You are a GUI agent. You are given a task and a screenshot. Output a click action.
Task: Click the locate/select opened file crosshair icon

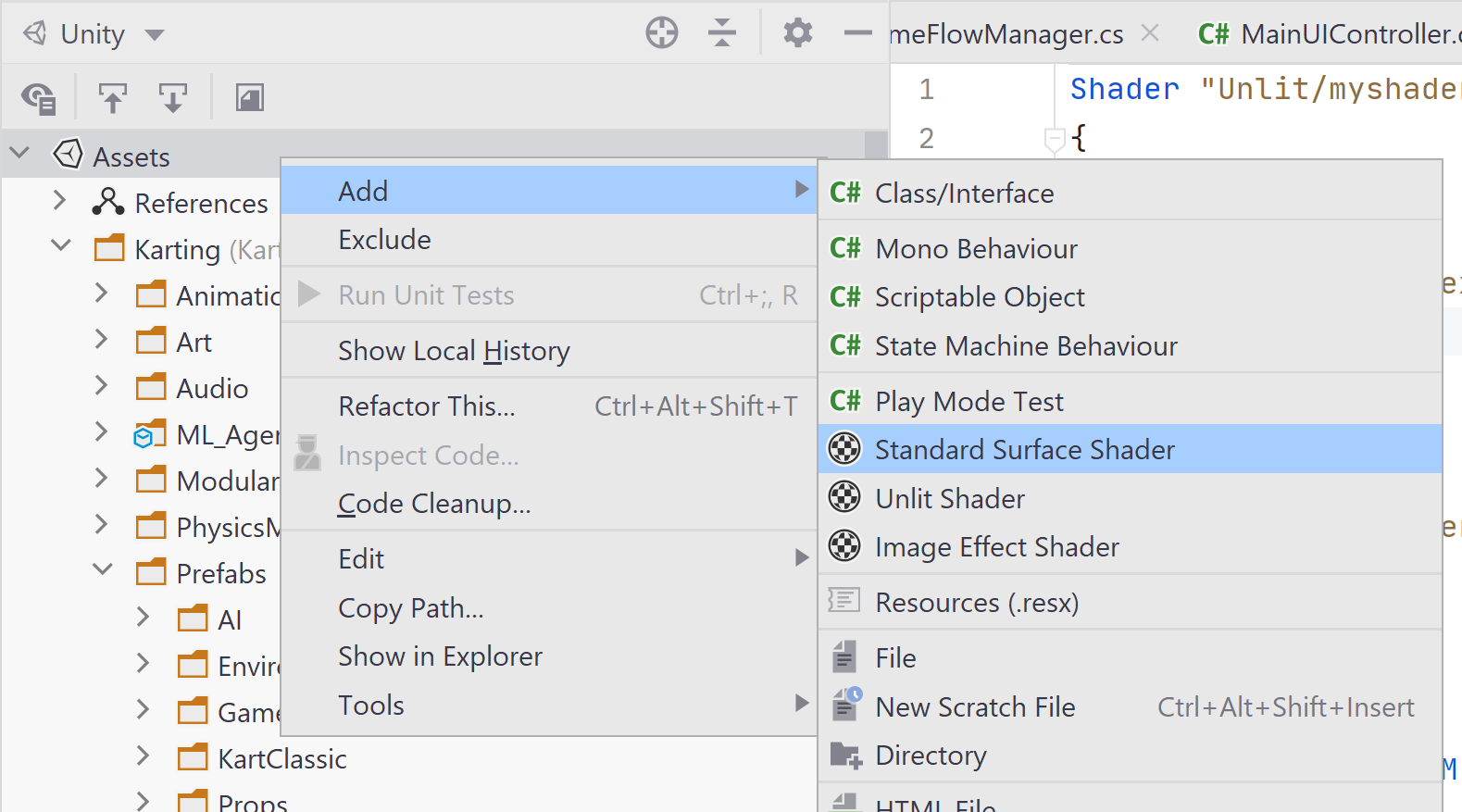click(x=661, y=33)
